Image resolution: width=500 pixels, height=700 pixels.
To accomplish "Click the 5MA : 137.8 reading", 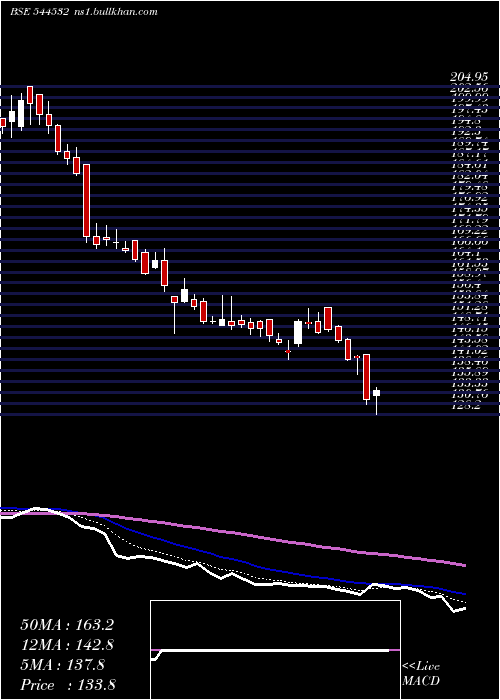I will (62, 665).
